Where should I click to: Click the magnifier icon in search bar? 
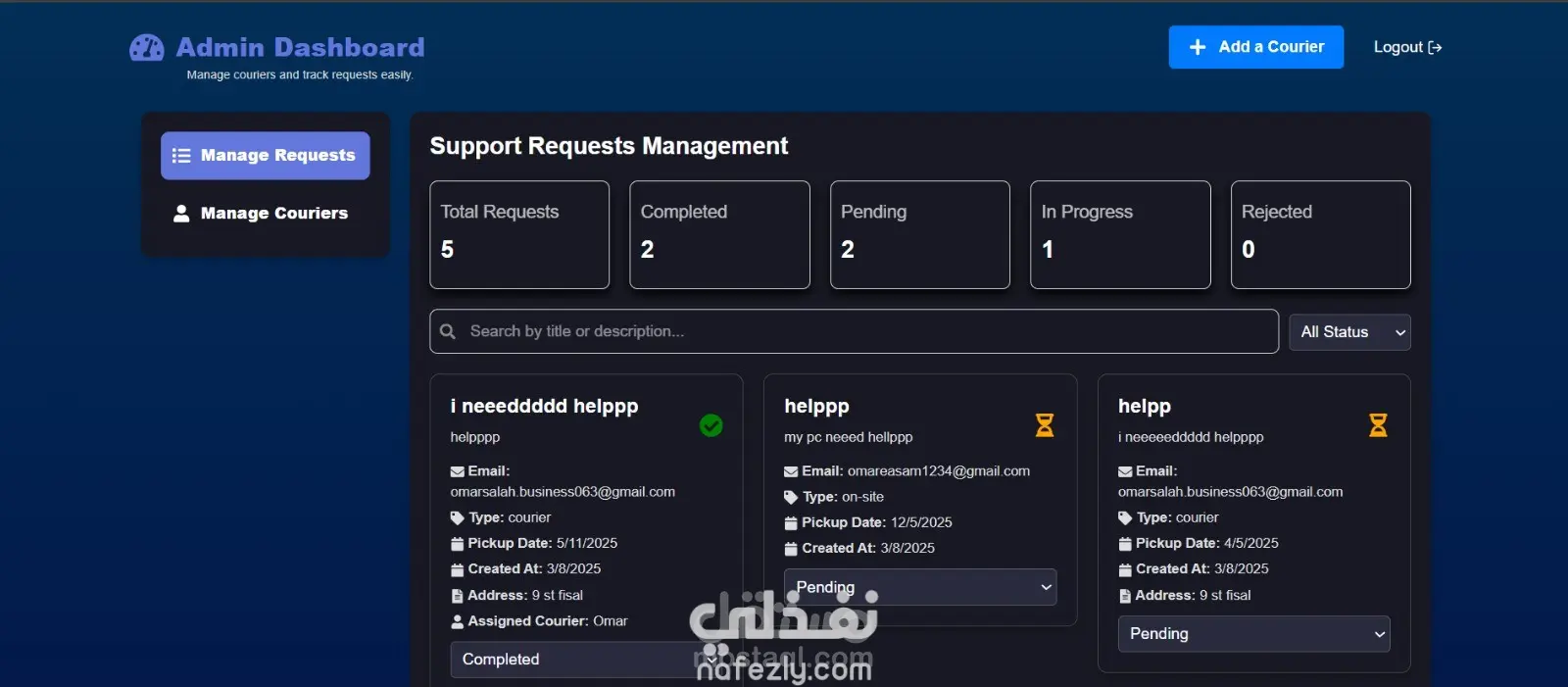click(448, 331)
